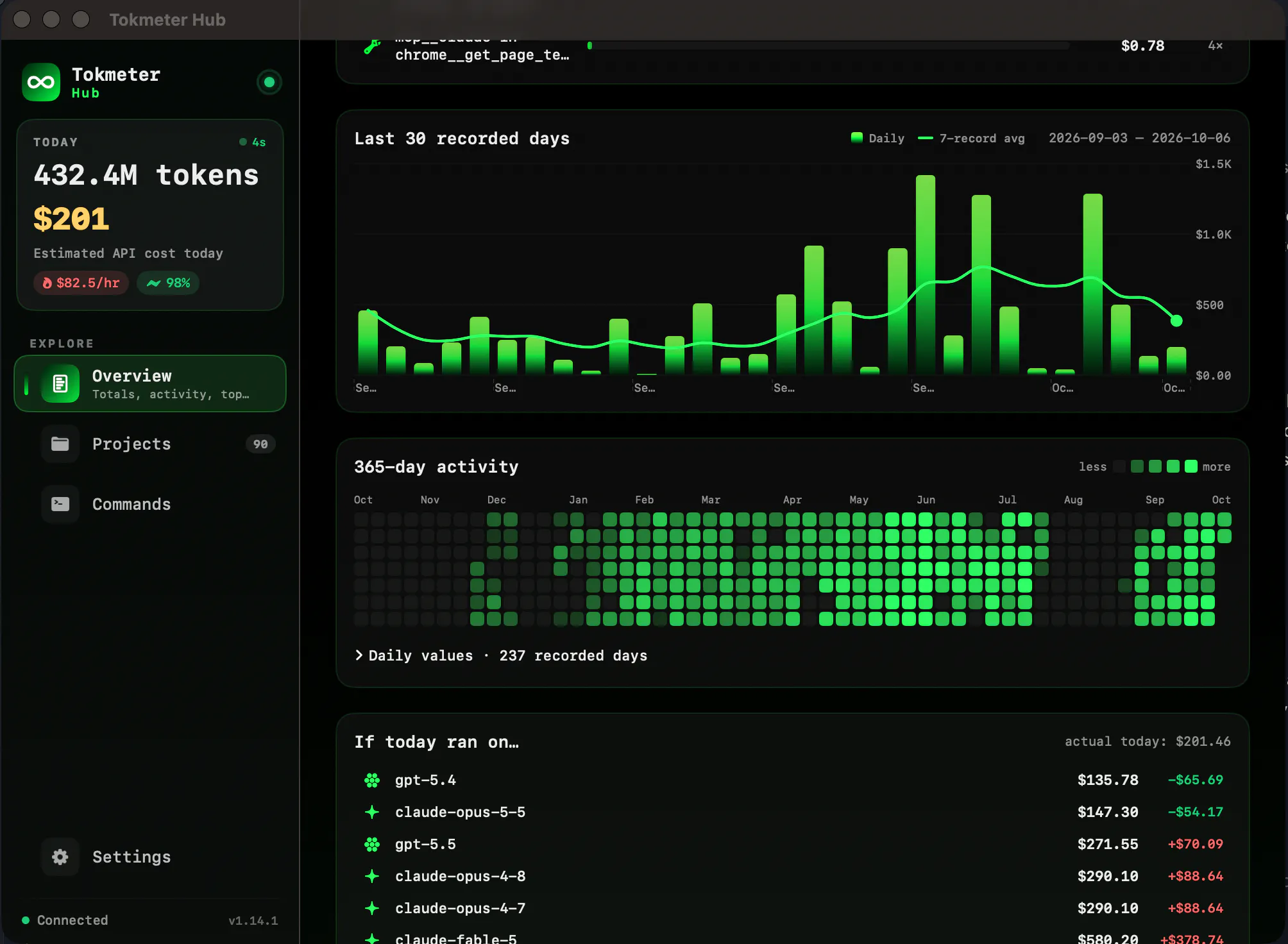This screenshot has height=944, width=1288.
Task: Open Settings from the sidebar
Action: point(150,857)
